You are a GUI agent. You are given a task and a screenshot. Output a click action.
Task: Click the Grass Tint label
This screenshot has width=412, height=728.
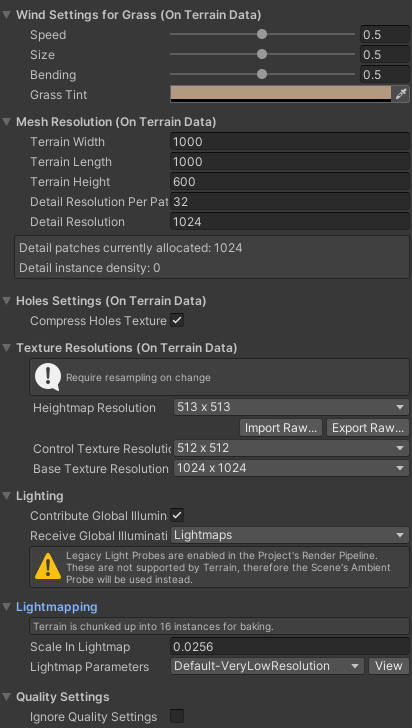(59, 95)
